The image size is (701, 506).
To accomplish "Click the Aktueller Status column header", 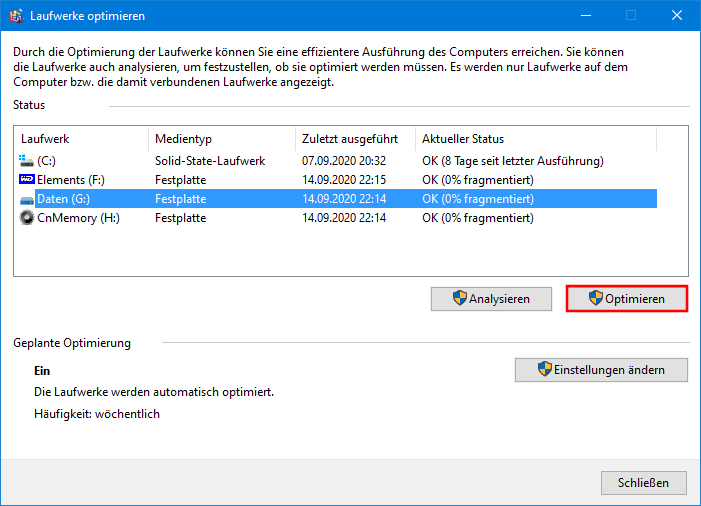I will tap(535, 139).
